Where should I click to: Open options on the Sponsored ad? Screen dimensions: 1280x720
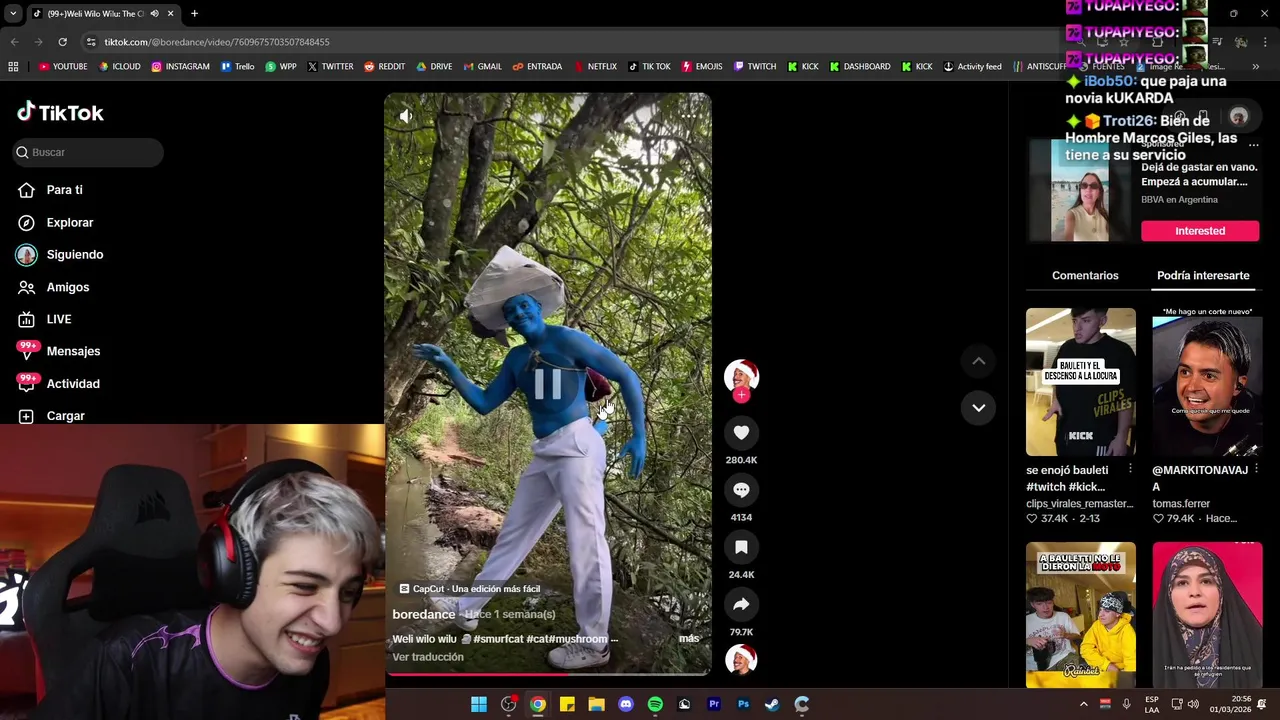coord(1253,145)
